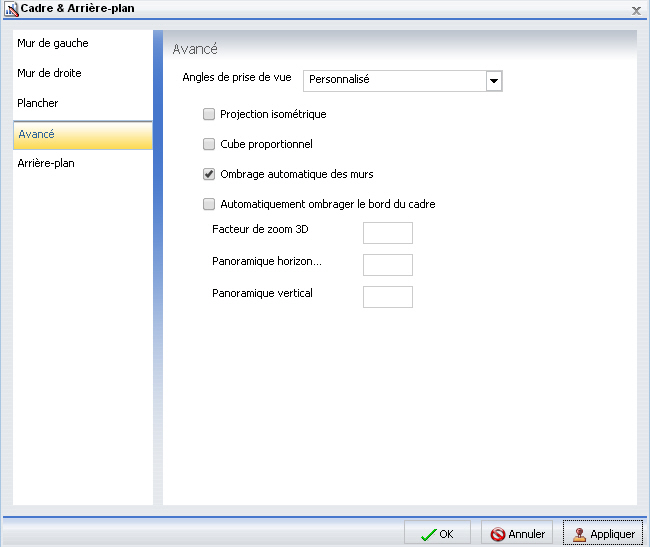The height and width of the screenshot is (547, 650).
Task: Click the Appliquer button
Action: (x=603, y=533)
